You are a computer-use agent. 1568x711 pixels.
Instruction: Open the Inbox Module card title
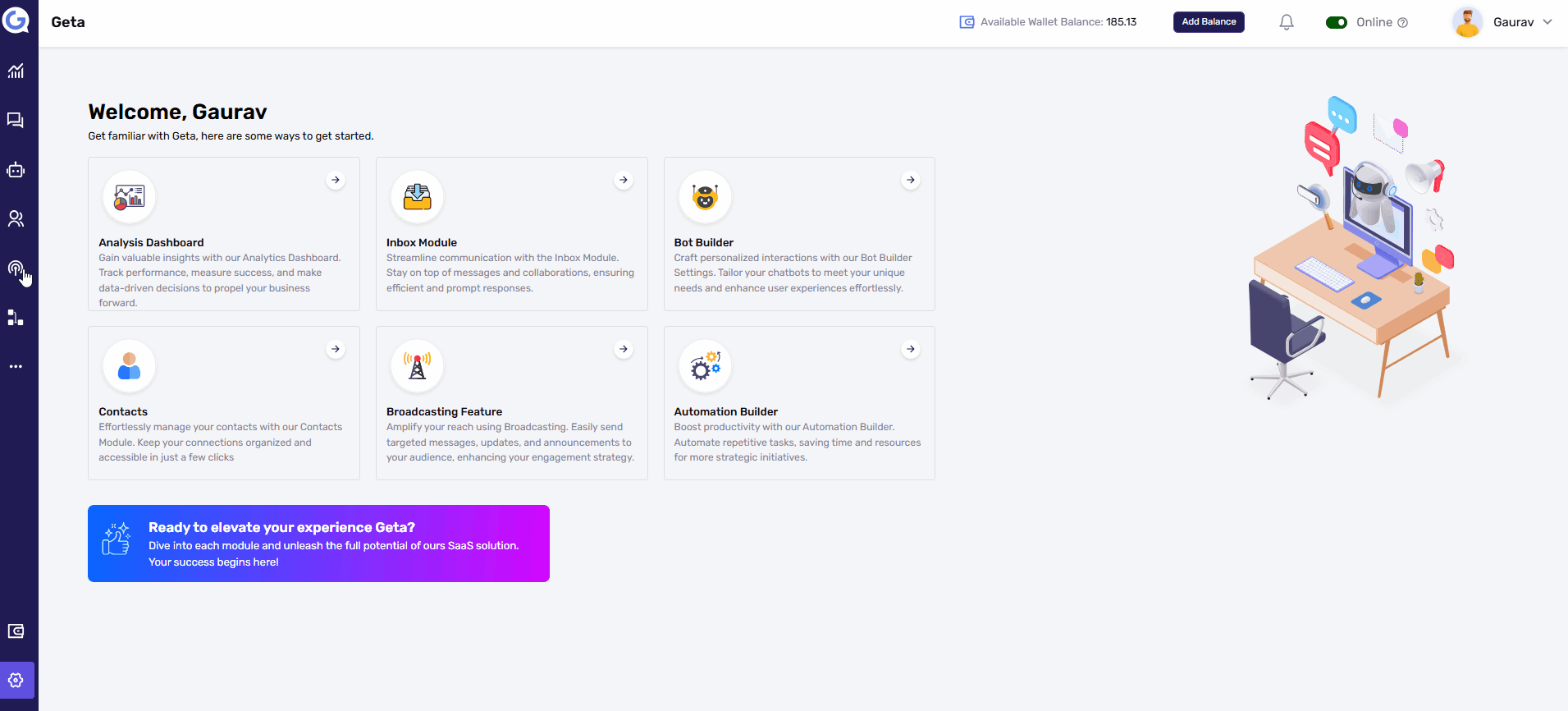click(x=422, y=243)
